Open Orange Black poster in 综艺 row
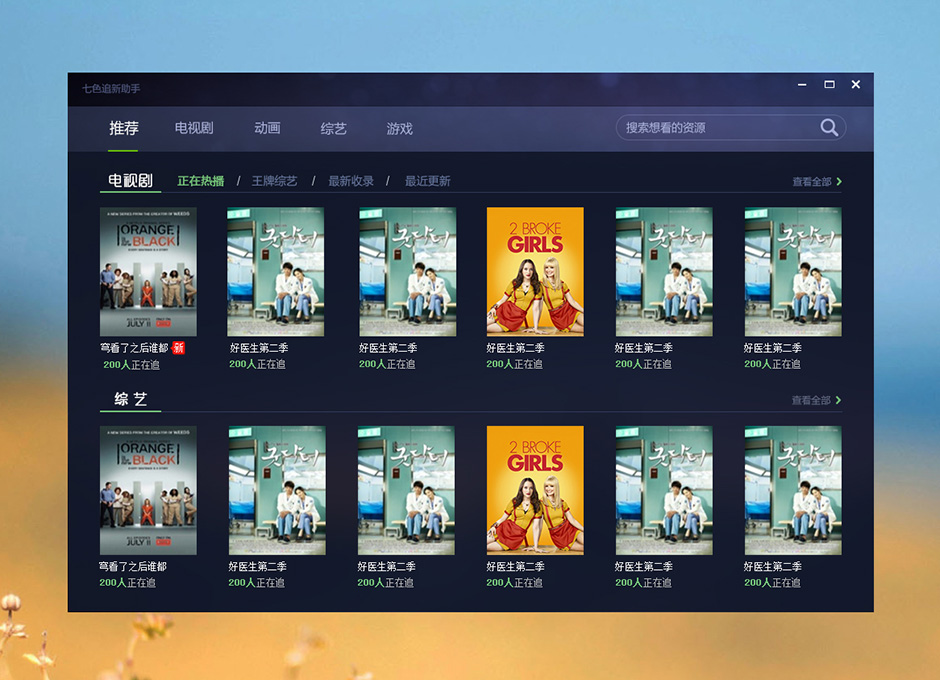Viewport: 940px width, 680px height. click(148, 491)
